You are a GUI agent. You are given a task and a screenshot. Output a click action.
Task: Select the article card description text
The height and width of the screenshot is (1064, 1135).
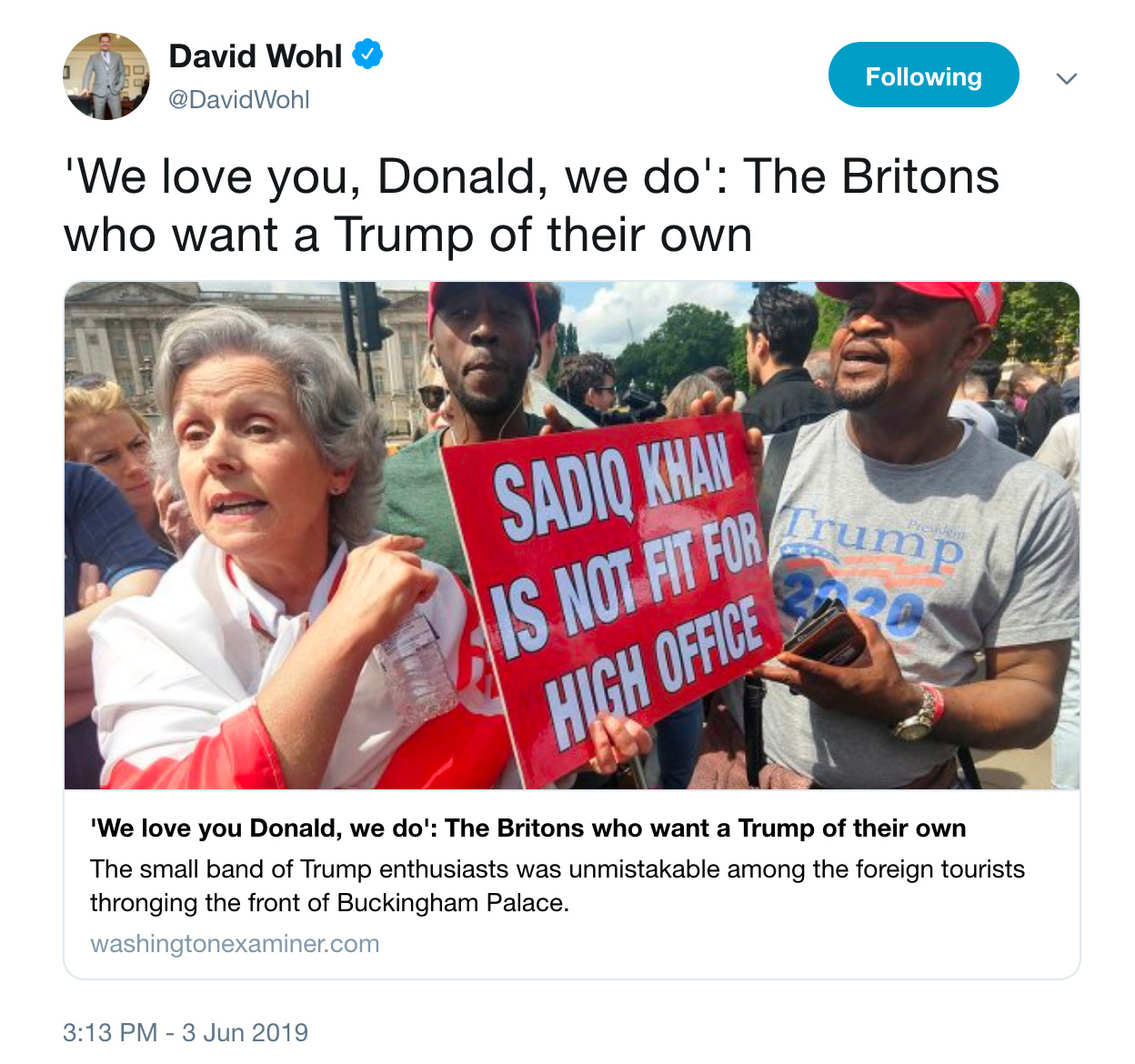pyautogui.click(x=557, y=886)
